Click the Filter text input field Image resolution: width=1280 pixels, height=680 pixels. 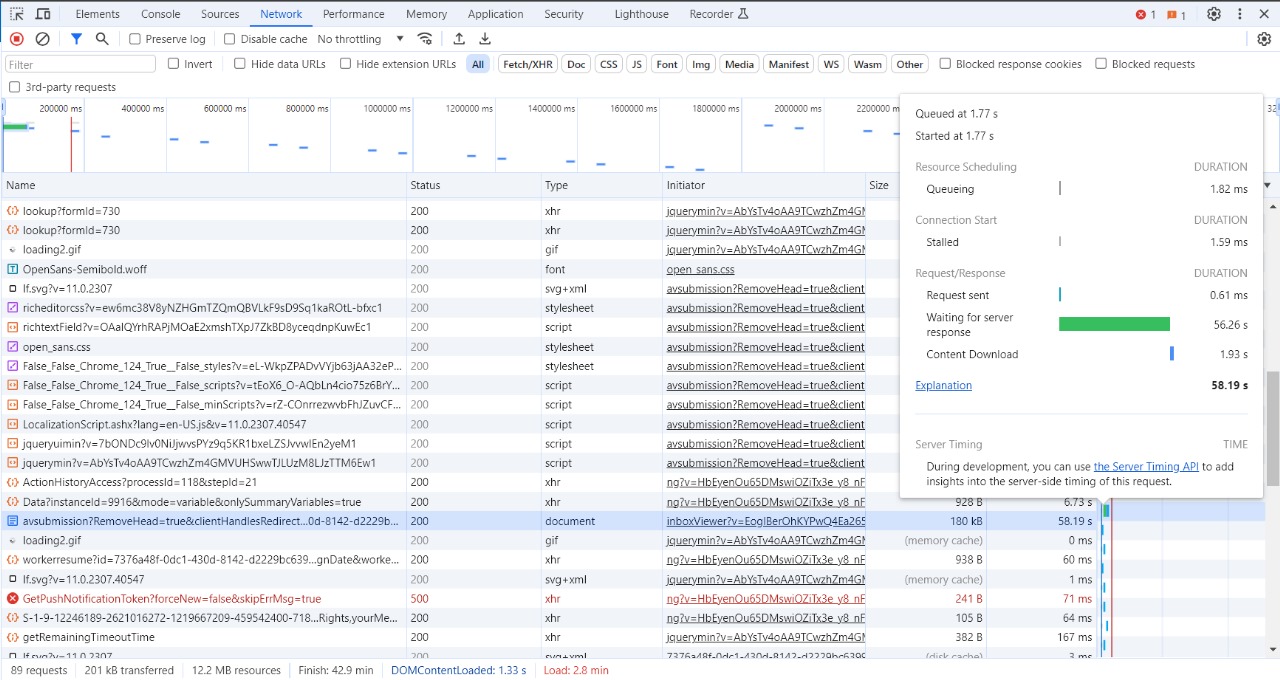click(x=80, y=64)
